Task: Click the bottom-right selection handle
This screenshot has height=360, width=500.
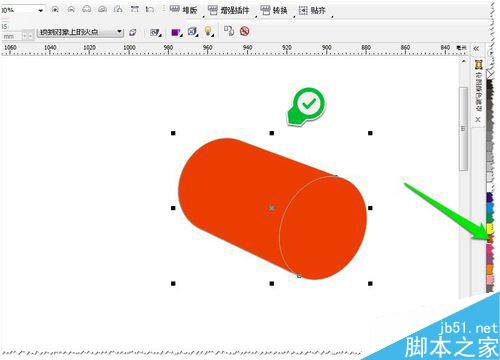Action: coord(370,283)
